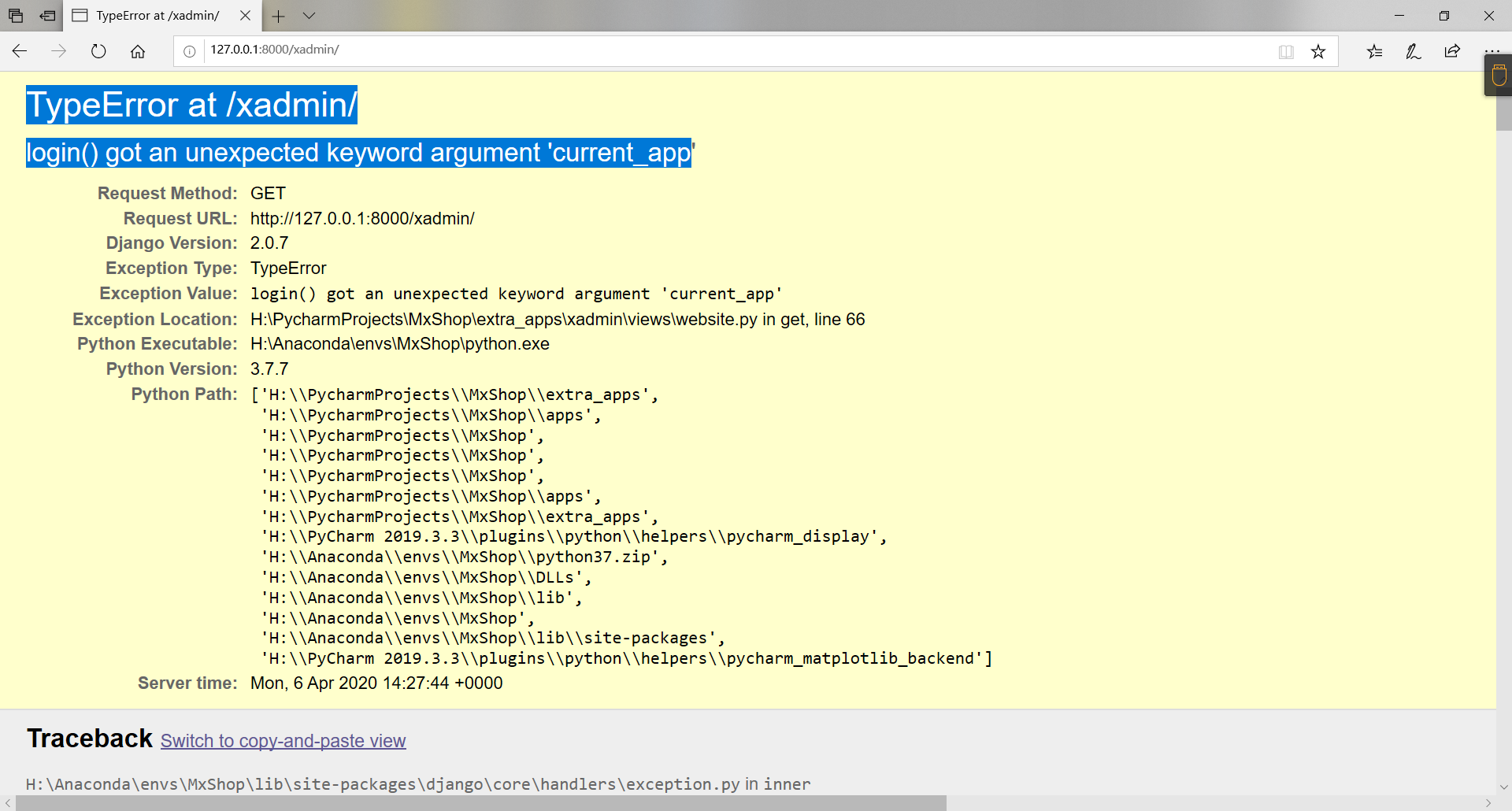Close the TypeError at /xadmin/ tab

[245, 16]
